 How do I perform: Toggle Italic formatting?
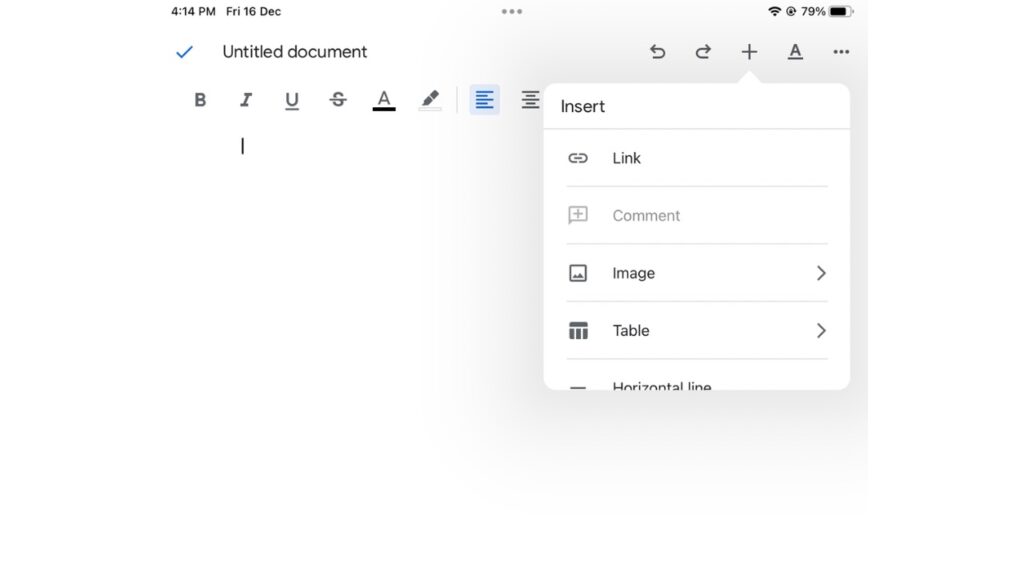point(246,100)
